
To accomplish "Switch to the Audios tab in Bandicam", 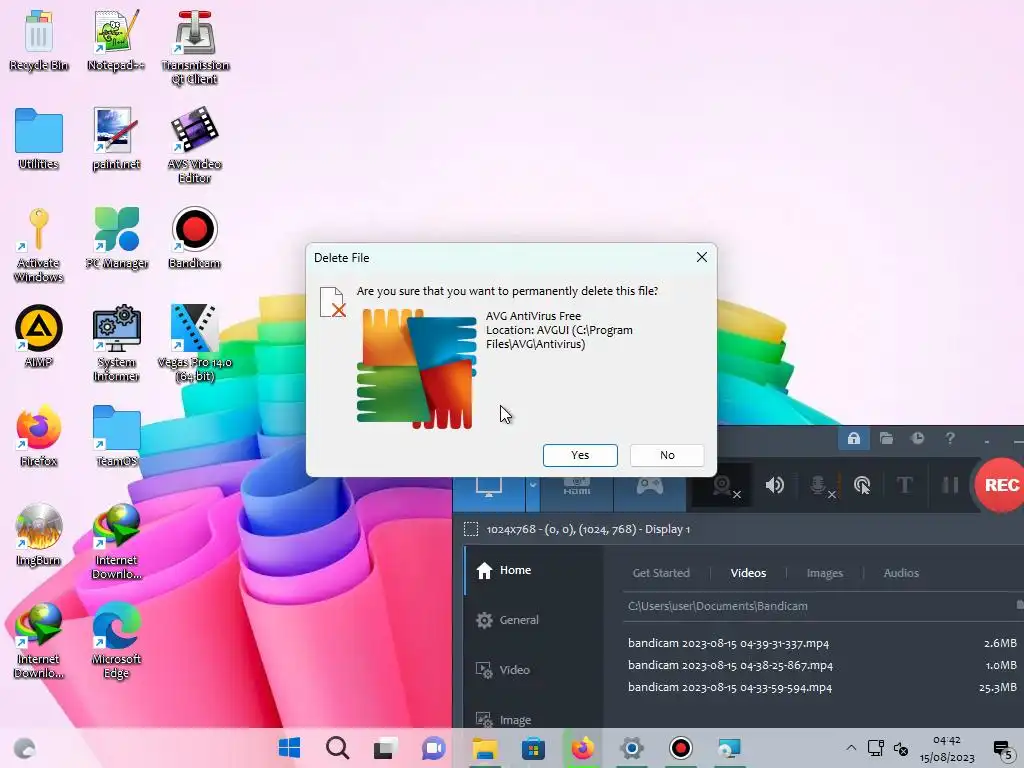I will pos(901,573).
